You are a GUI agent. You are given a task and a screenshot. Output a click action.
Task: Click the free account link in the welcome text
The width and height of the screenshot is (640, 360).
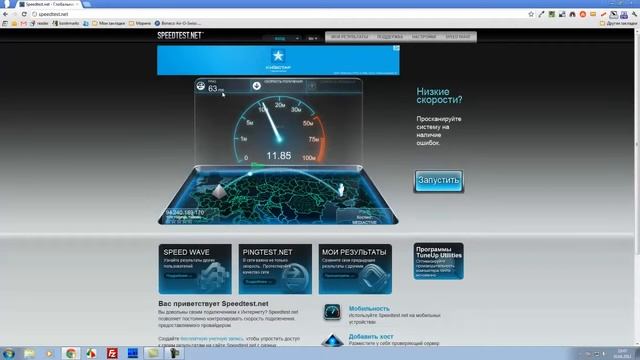click(211, 338)
